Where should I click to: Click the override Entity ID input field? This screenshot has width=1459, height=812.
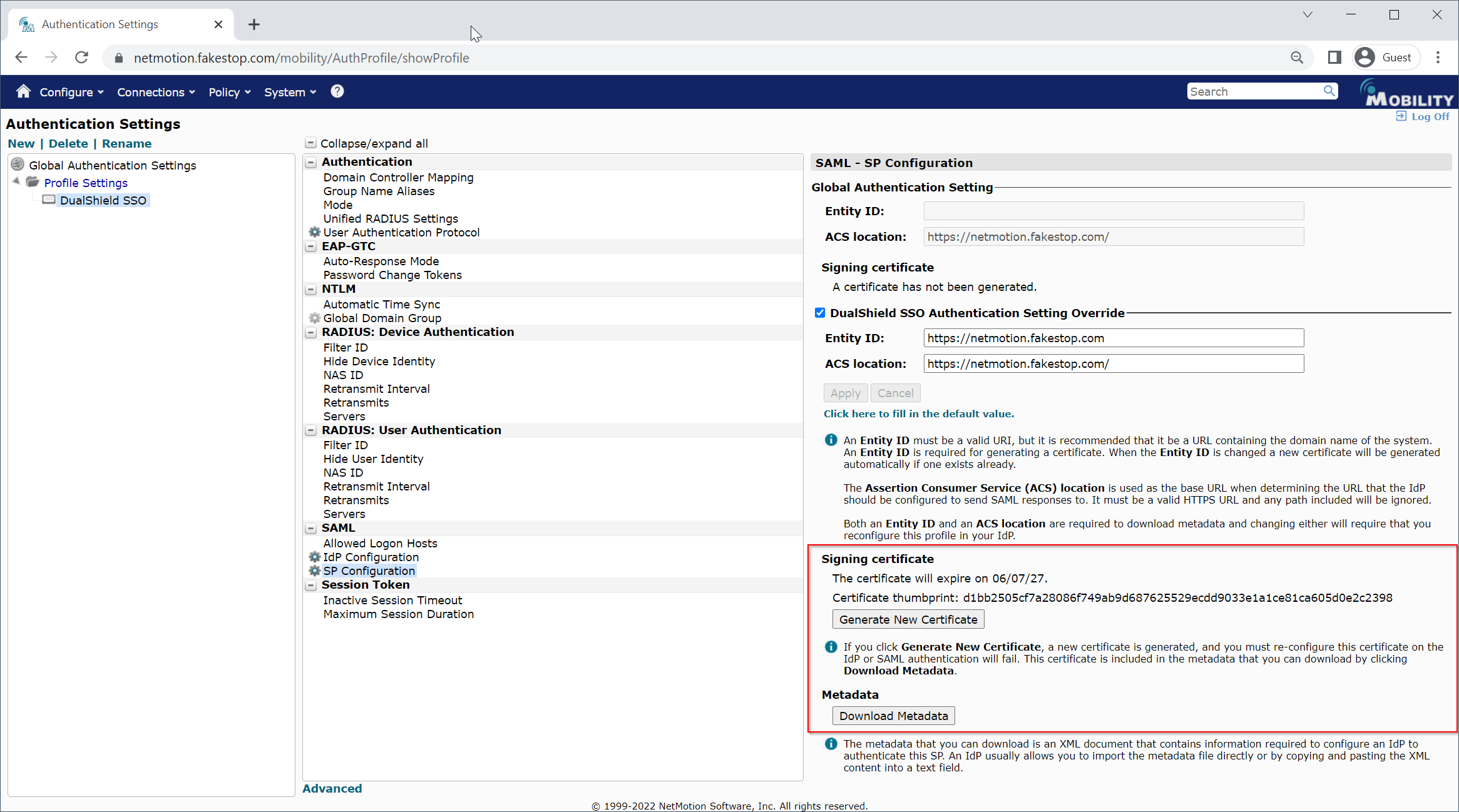point(1113,338)
